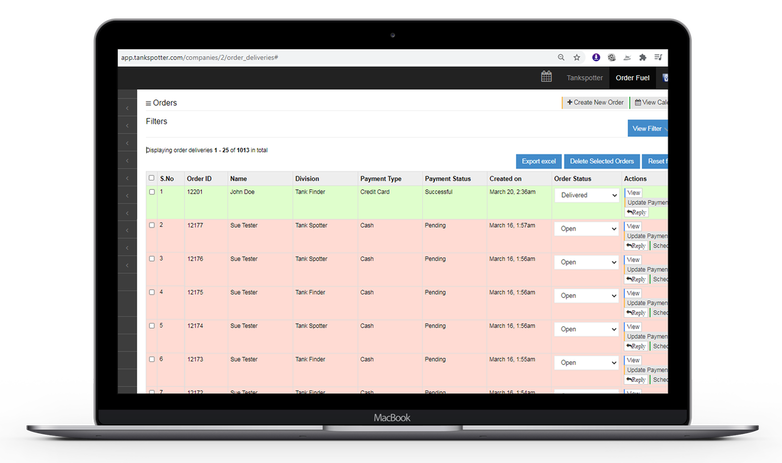The height and width of the screenshot is (463, 782).
Task: Open the purple download extension icon
Action: pos(596,57)
